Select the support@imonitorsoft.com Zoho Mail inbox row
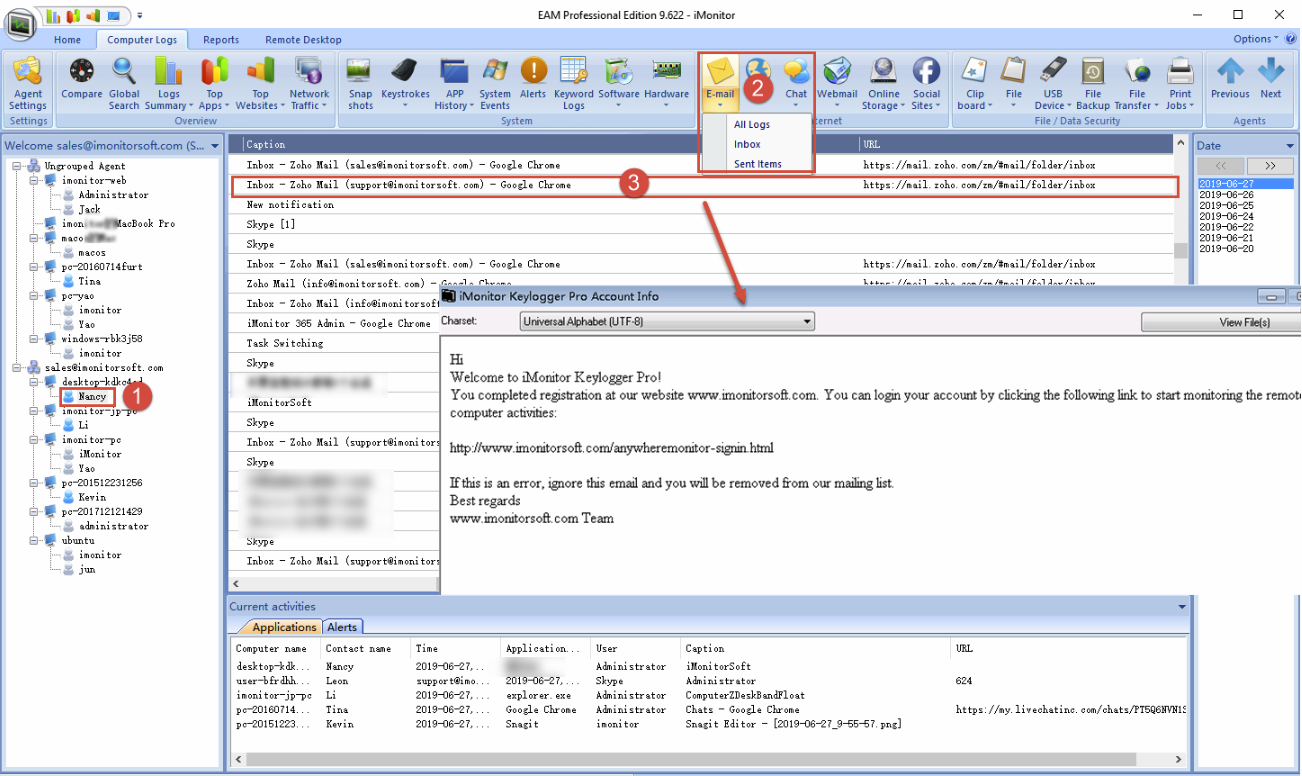This screenshot has width=1302, height=776. (x=704, y=185)
